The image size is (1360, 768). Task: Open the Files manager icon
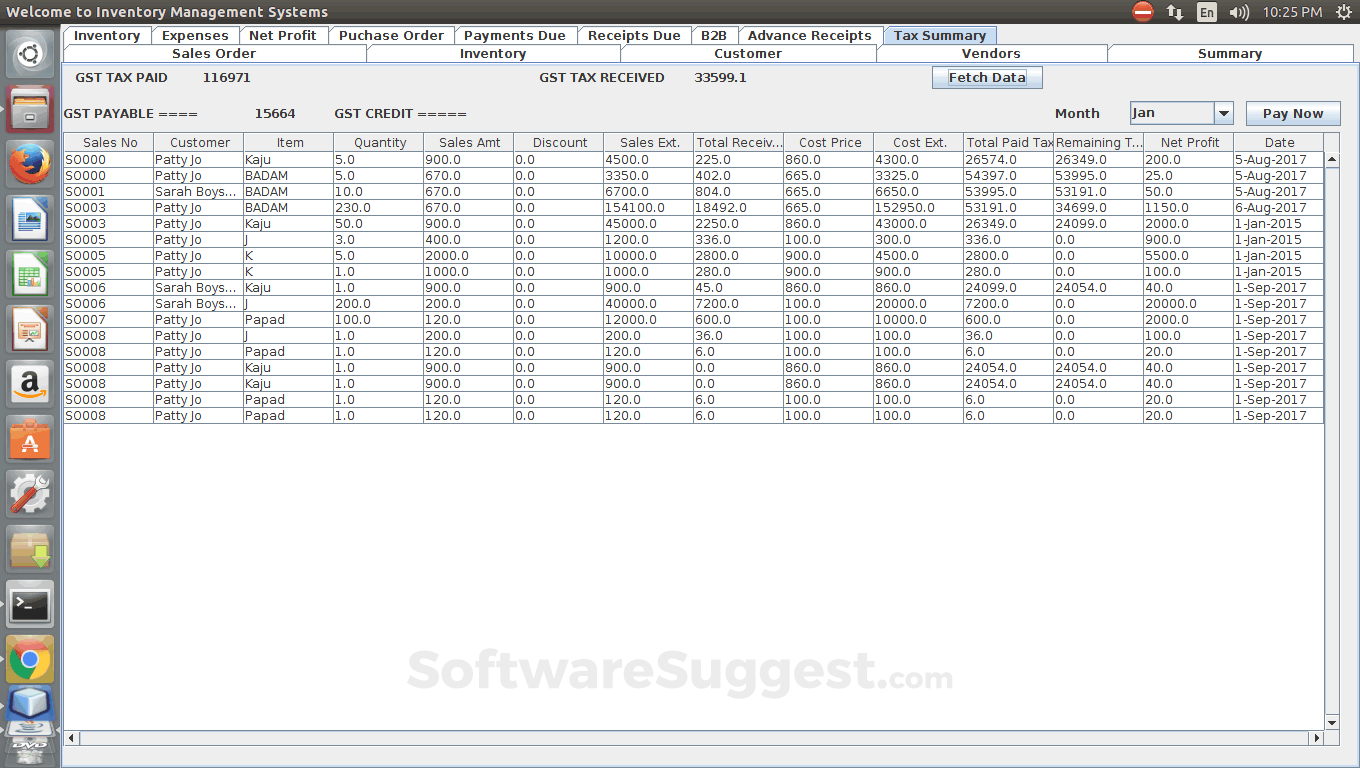pyautogui.click(x=30, y=109)
